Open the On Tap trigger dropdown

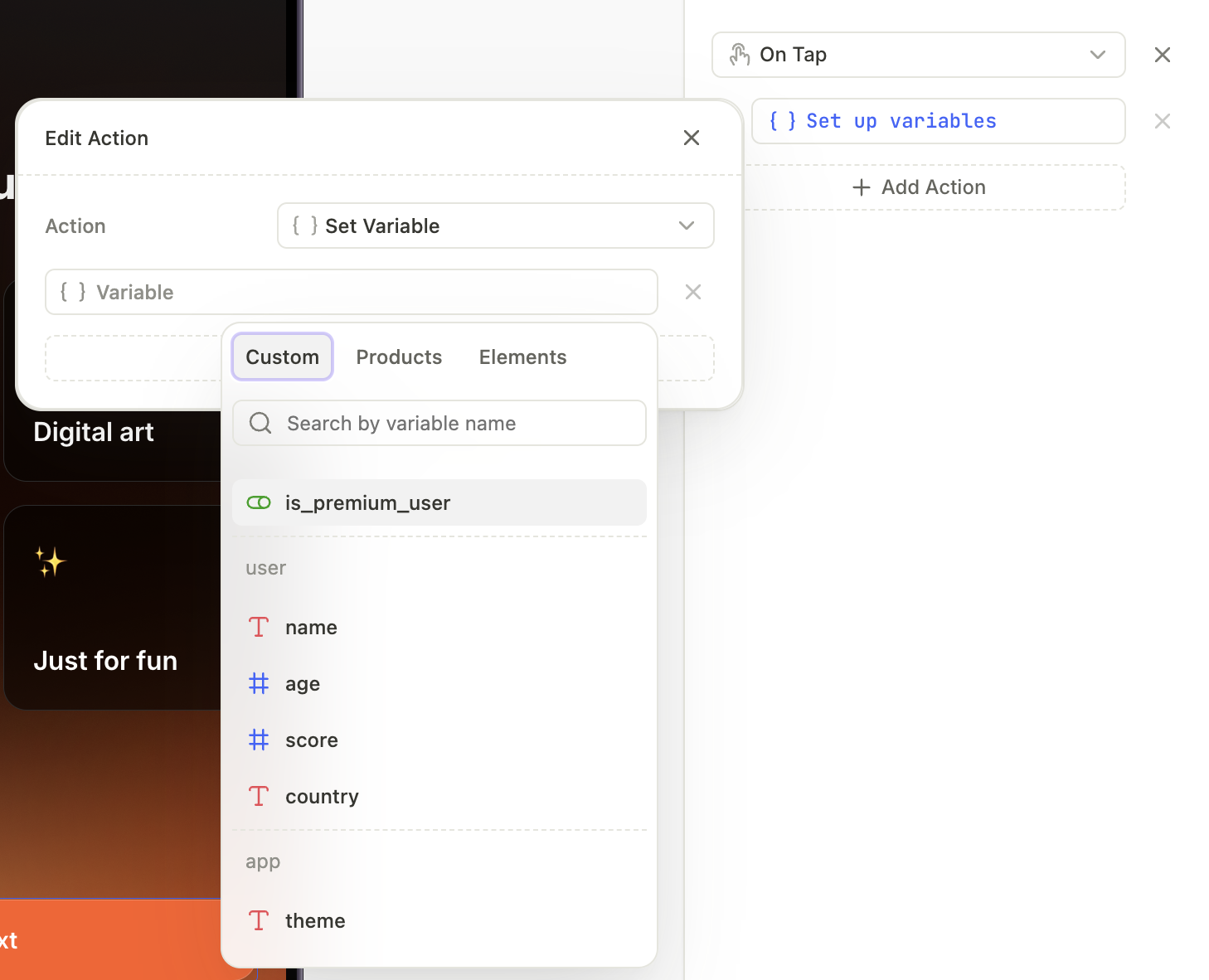pyautogui.click(x=919, y=55)
